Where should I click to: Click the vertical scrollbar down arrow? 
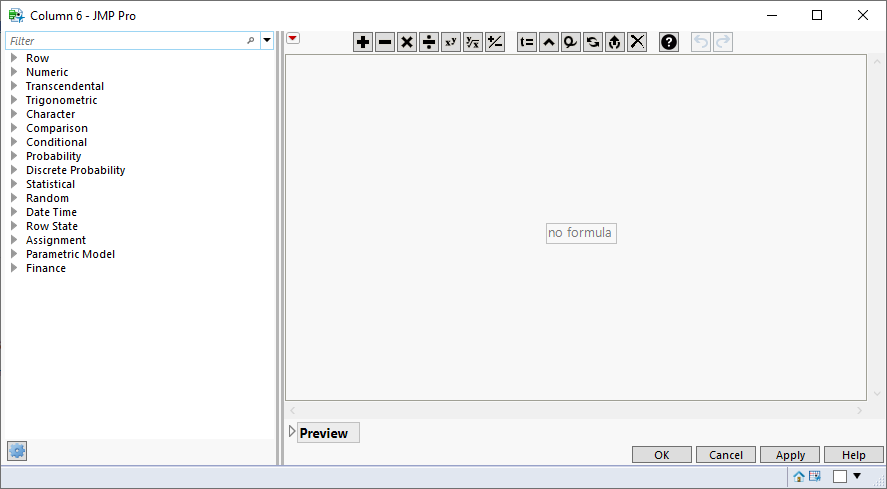click(877, 394)
